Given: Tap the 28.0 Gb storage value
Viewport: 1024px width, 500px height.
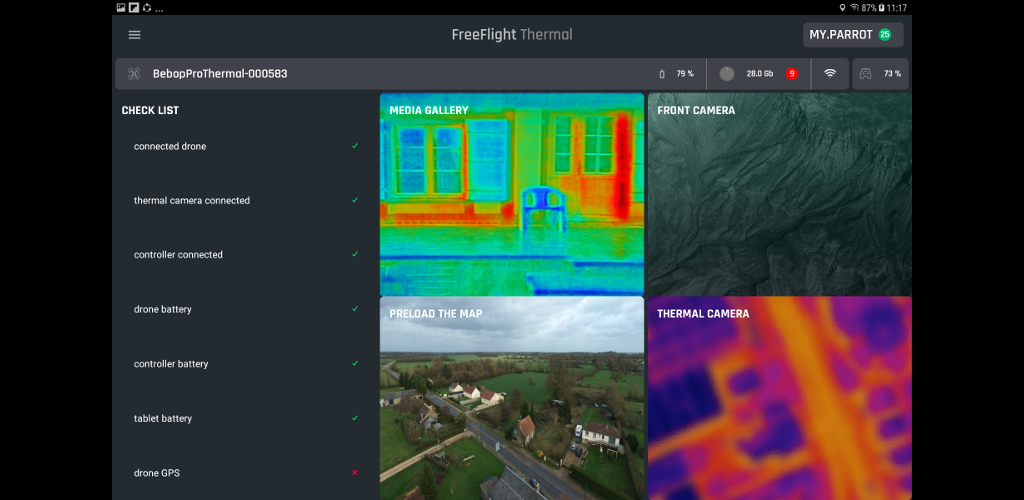Looking at the screenshot, I should pyautogui.click(x=760, y=74).
